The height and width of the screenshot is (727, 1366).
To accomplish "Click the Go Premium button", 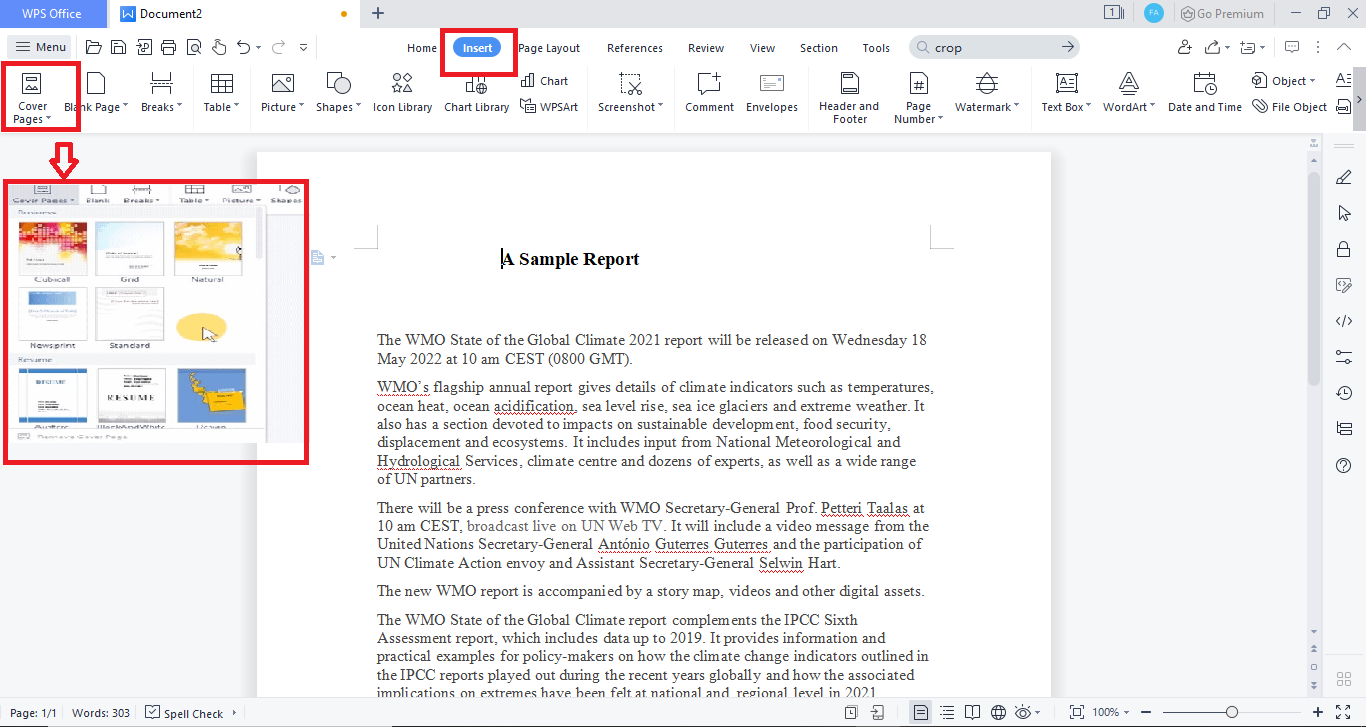I will click(x=1222, y=13).
